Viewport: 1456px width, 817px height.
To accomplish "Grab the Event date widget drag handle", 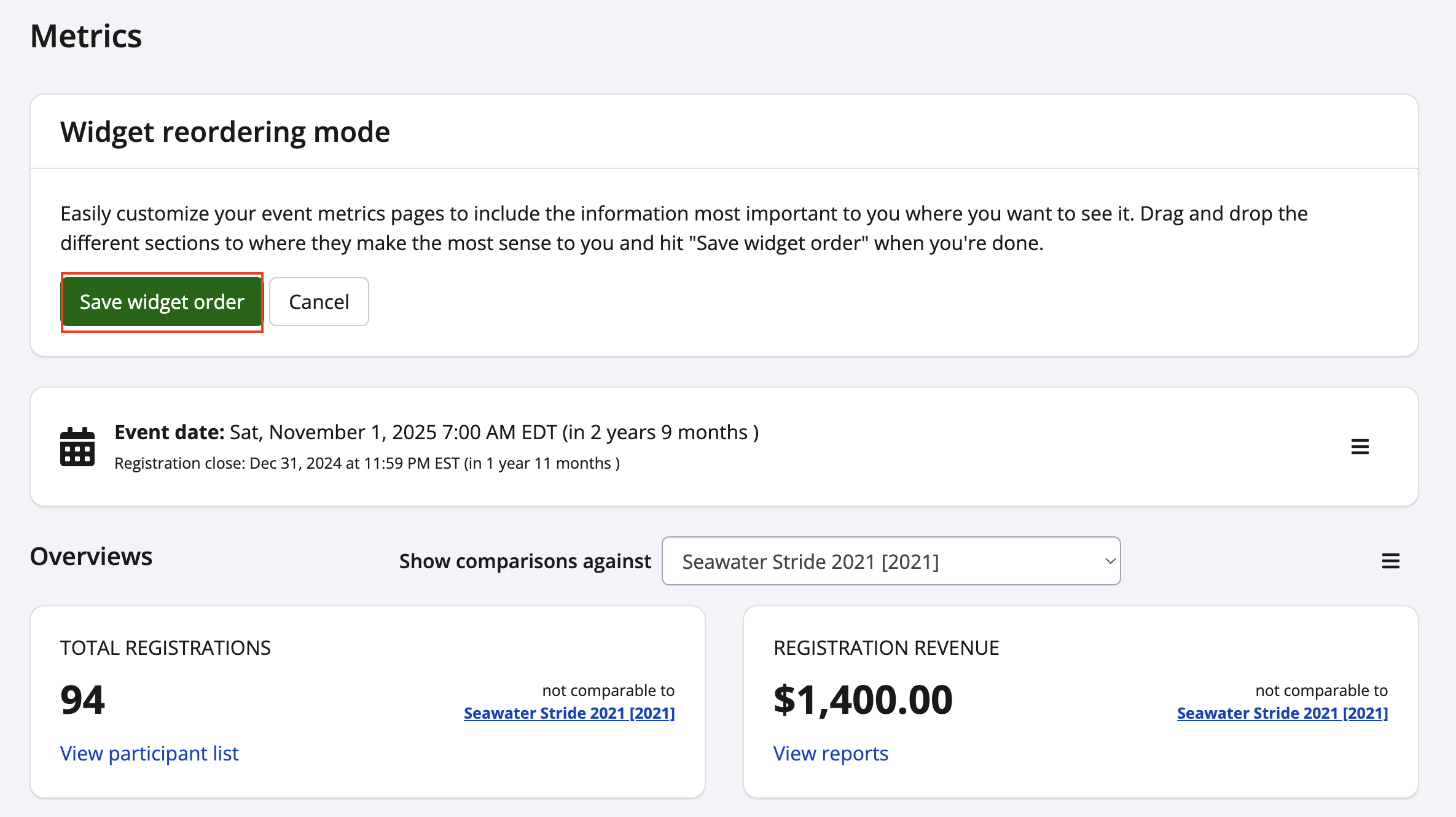I will coord(1360,447).
